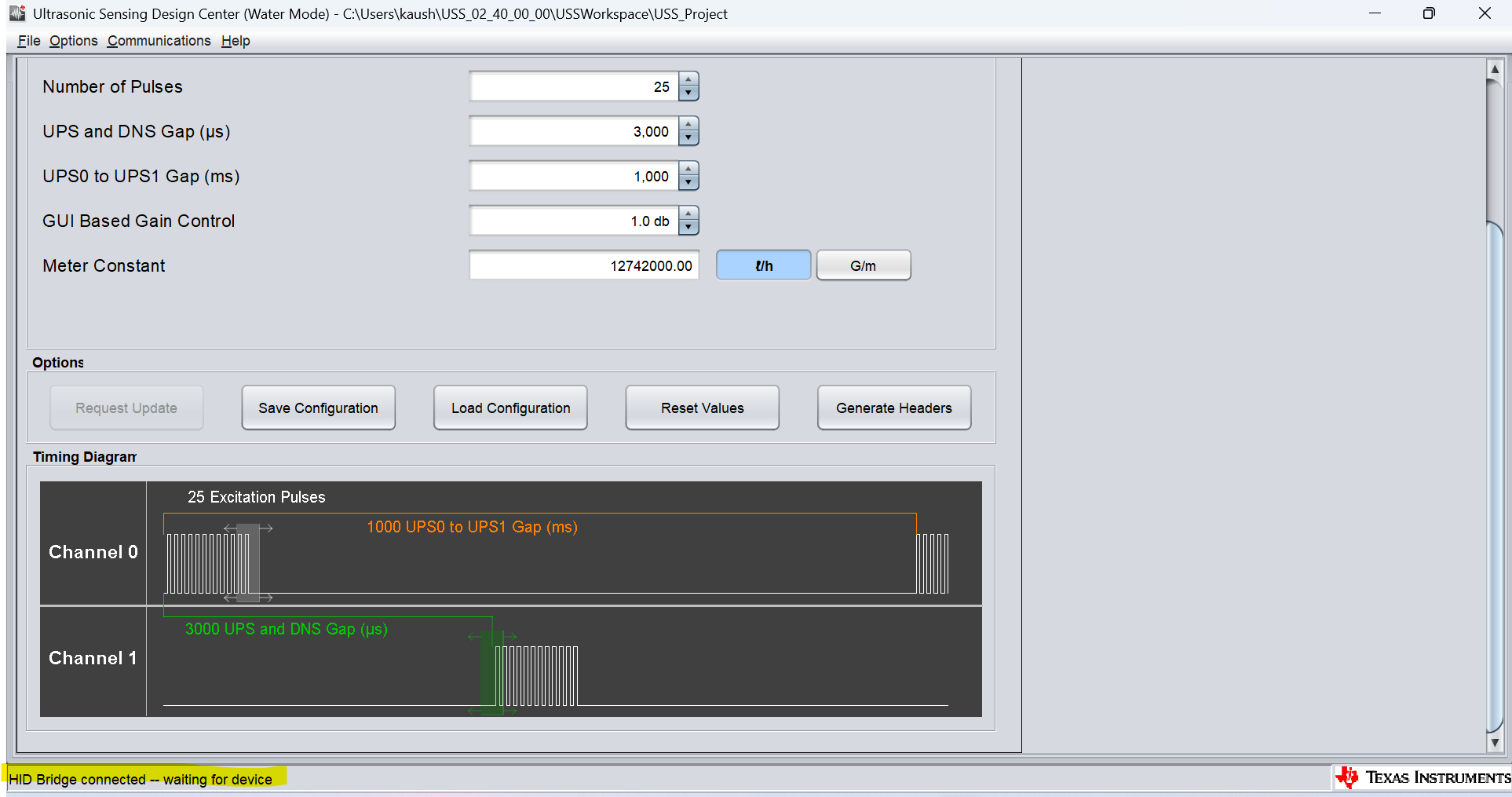Lower GUI Based Gain Control value
Screen dimensions: 1512x797
pyautogui.click(x=688, y=228)
